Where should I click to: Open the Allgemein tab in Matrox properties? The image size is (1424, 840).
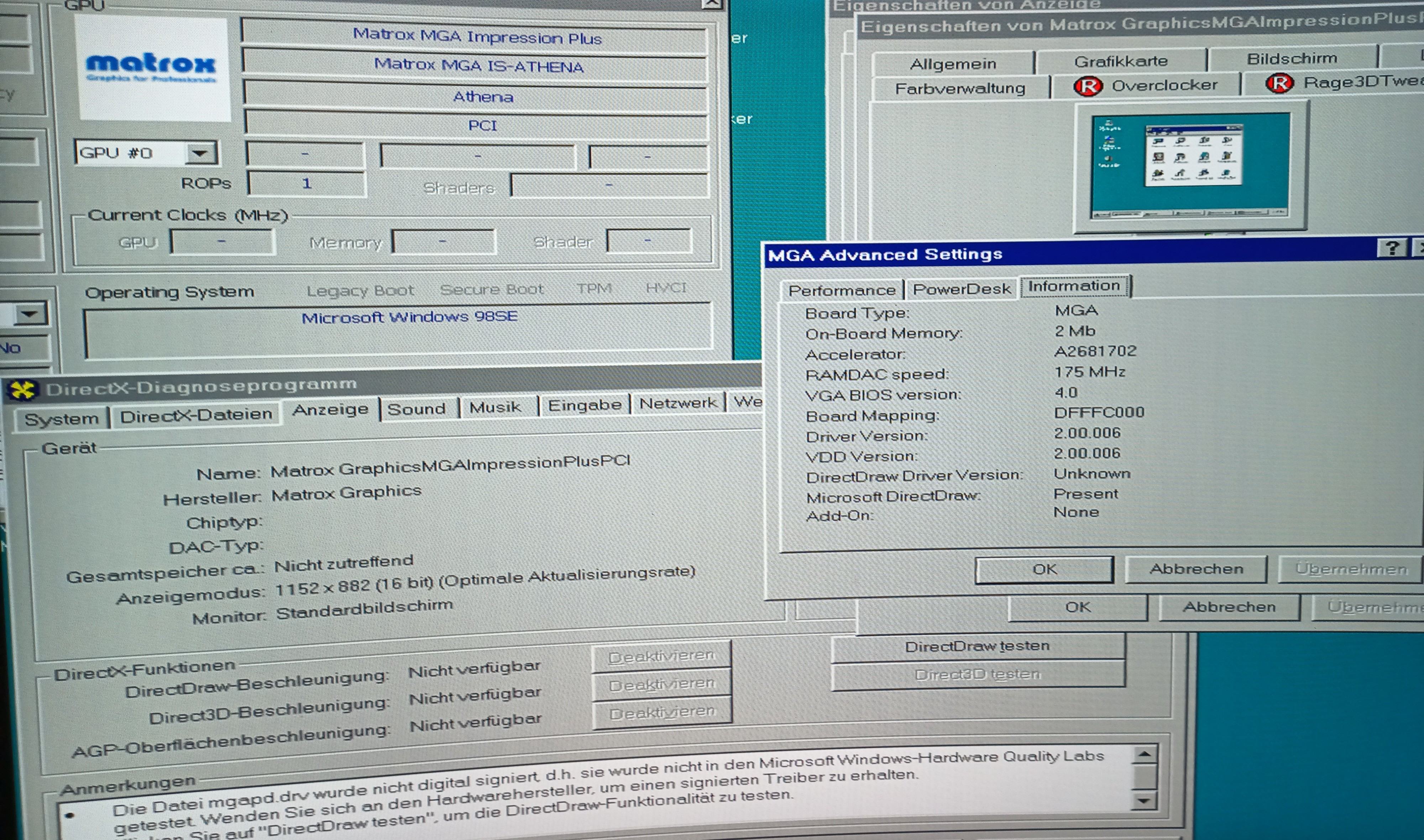coord(953,64)
